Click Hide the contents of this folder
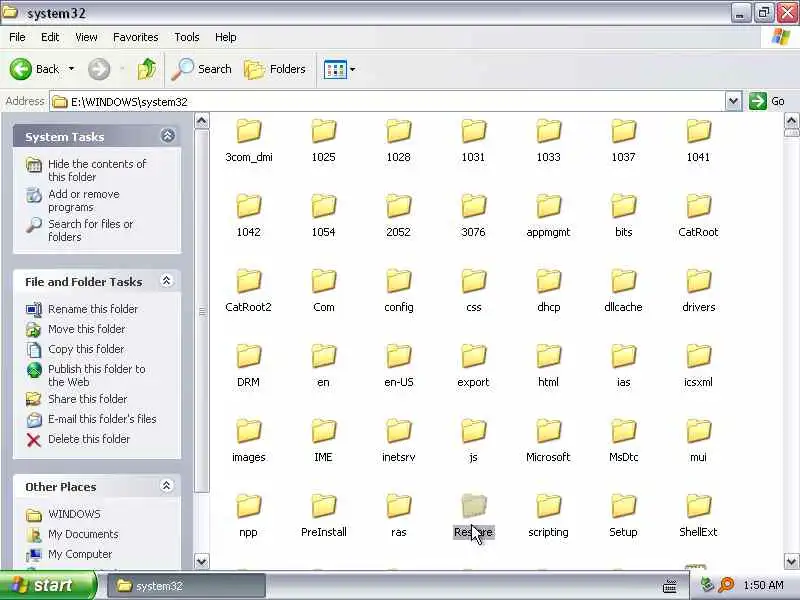The width and height of the screenshot is (800, 600). coord(97,170)
